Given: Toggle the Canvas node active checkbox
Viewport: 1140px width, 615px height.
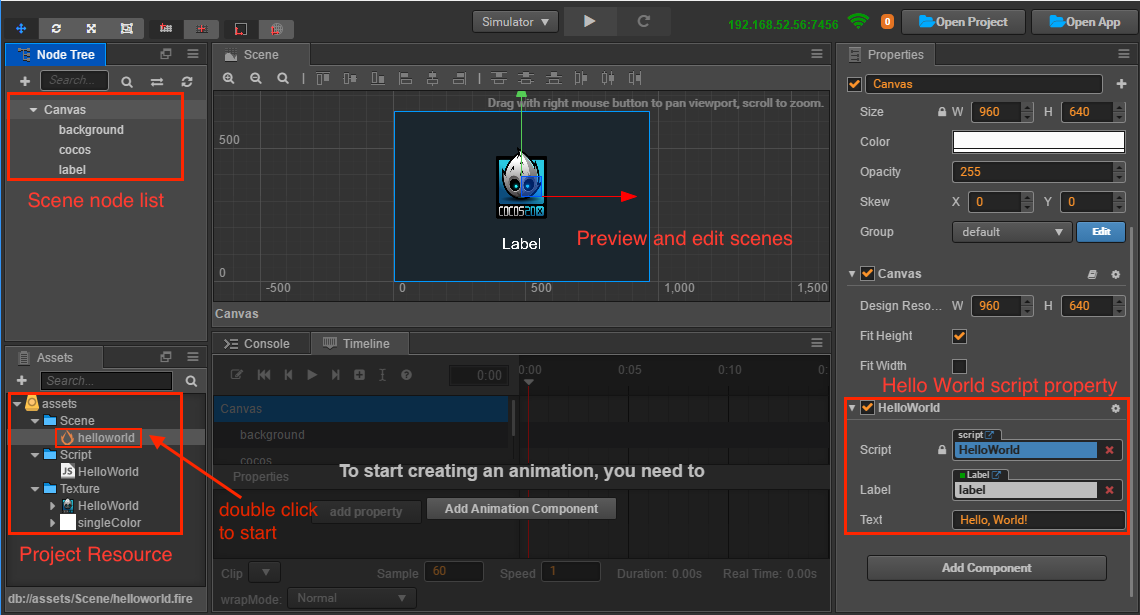Looking at the screenshot, I should [x=855, y=84].
